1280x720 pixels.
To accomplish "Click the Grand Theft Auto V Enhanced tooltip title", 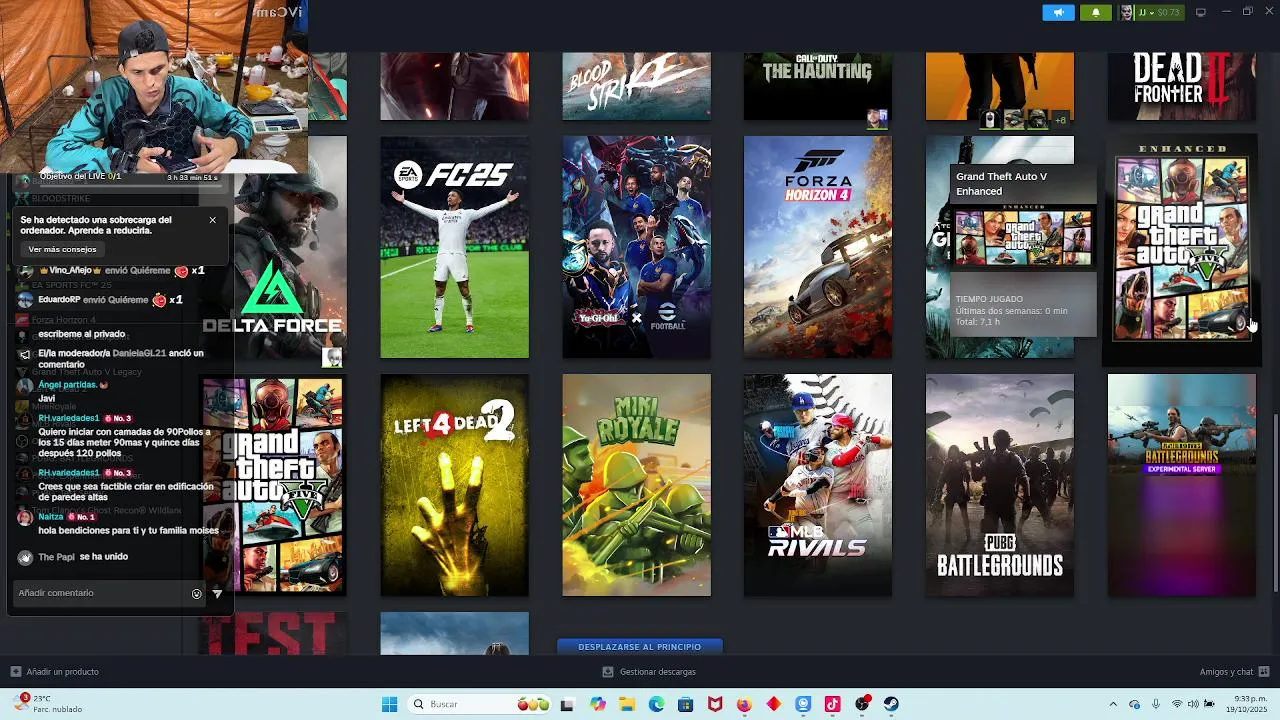I will [1001, 184].
